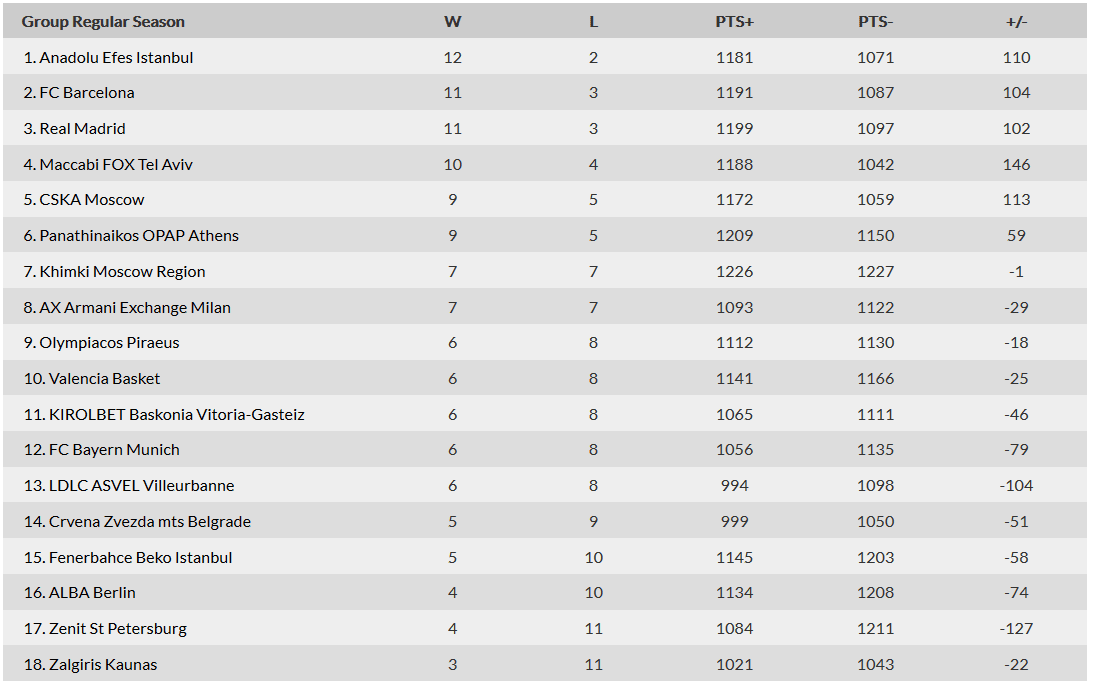Open FC Barcelona team row
This screenshot has height=684, width=1093.
(x=545, y=93)
